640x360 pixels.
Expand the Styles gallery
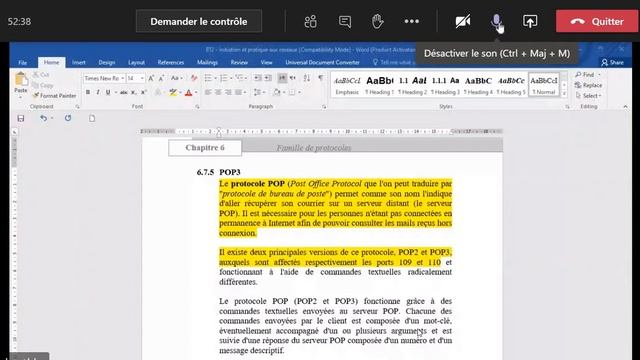click(564, 94)
